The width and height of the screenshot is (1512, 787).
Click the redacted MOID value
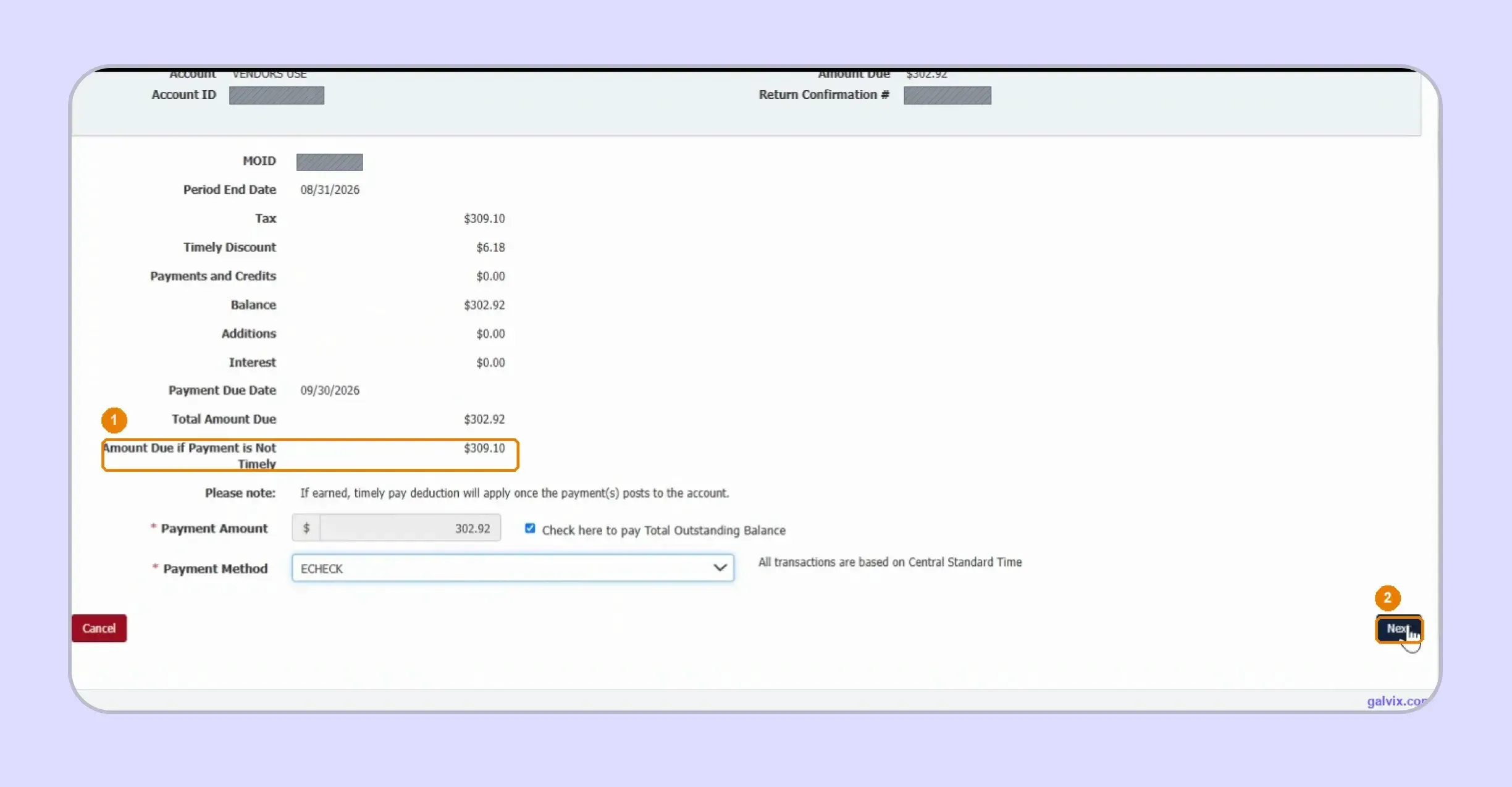click(x=330, y=162)
